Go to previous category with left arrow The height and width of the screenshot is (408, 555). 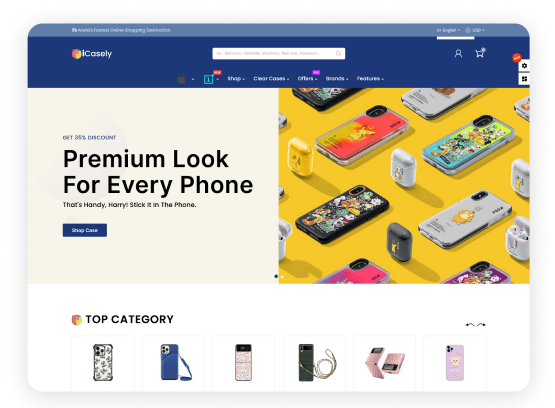470,324
